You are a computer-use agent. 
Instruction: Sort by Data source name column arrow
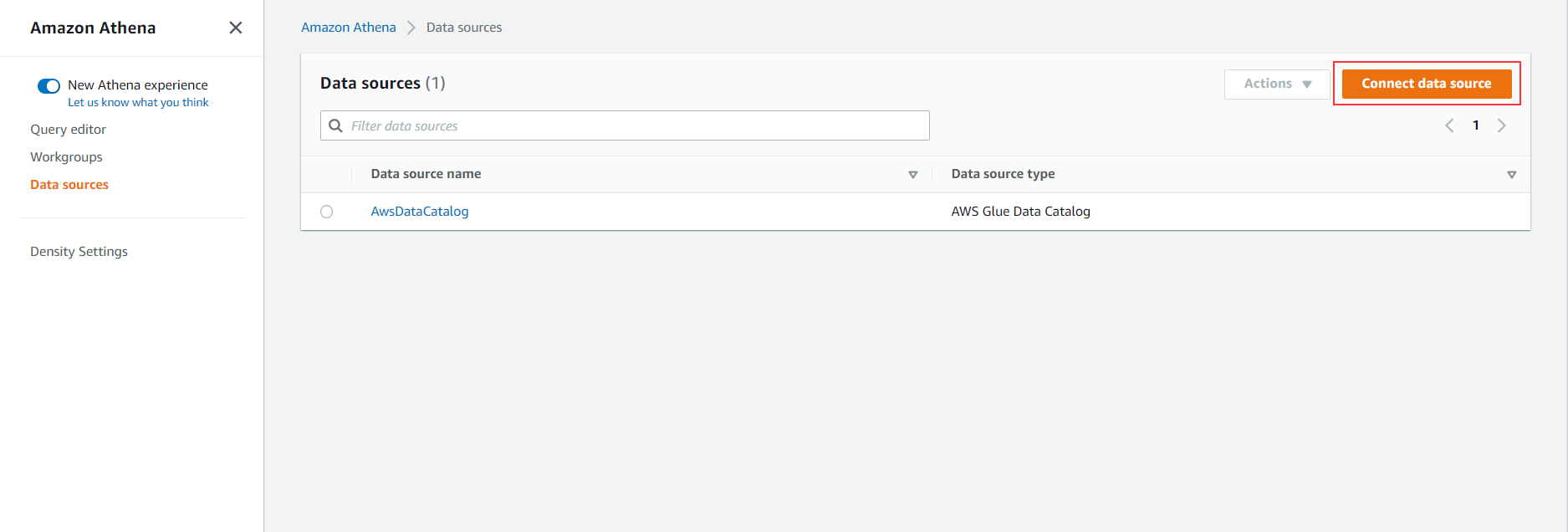coord(913,175)
